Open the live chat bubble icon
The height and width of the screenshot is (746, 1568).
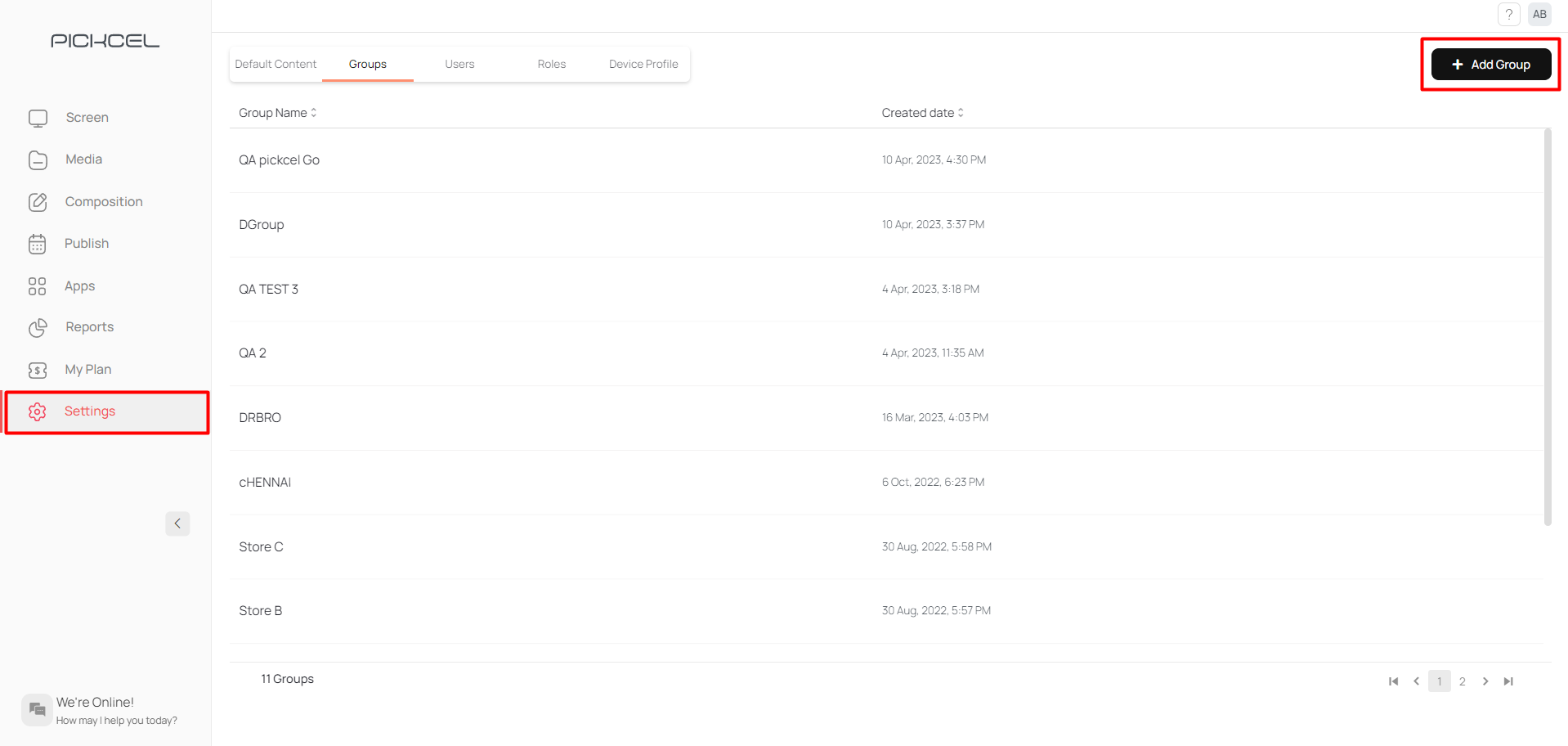37,710
